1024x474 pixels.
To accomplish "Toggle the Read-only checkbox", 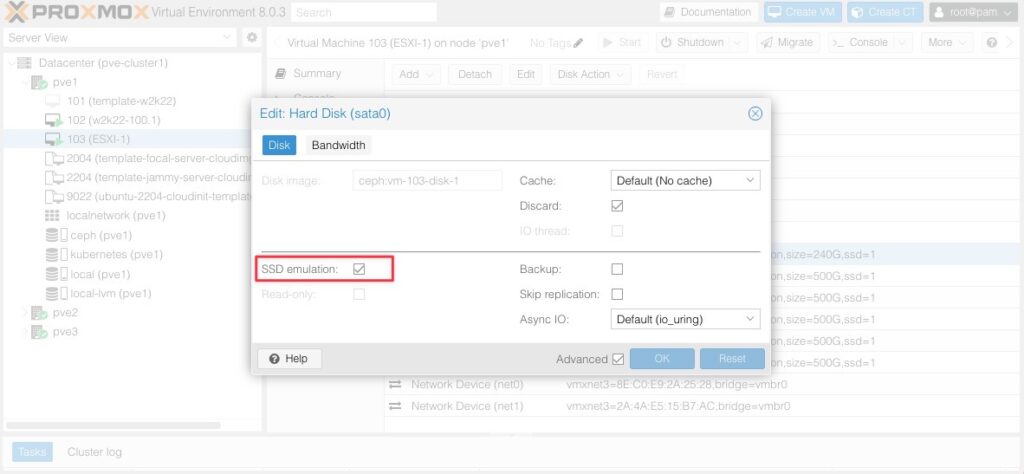I will click(x=359, y=294).
